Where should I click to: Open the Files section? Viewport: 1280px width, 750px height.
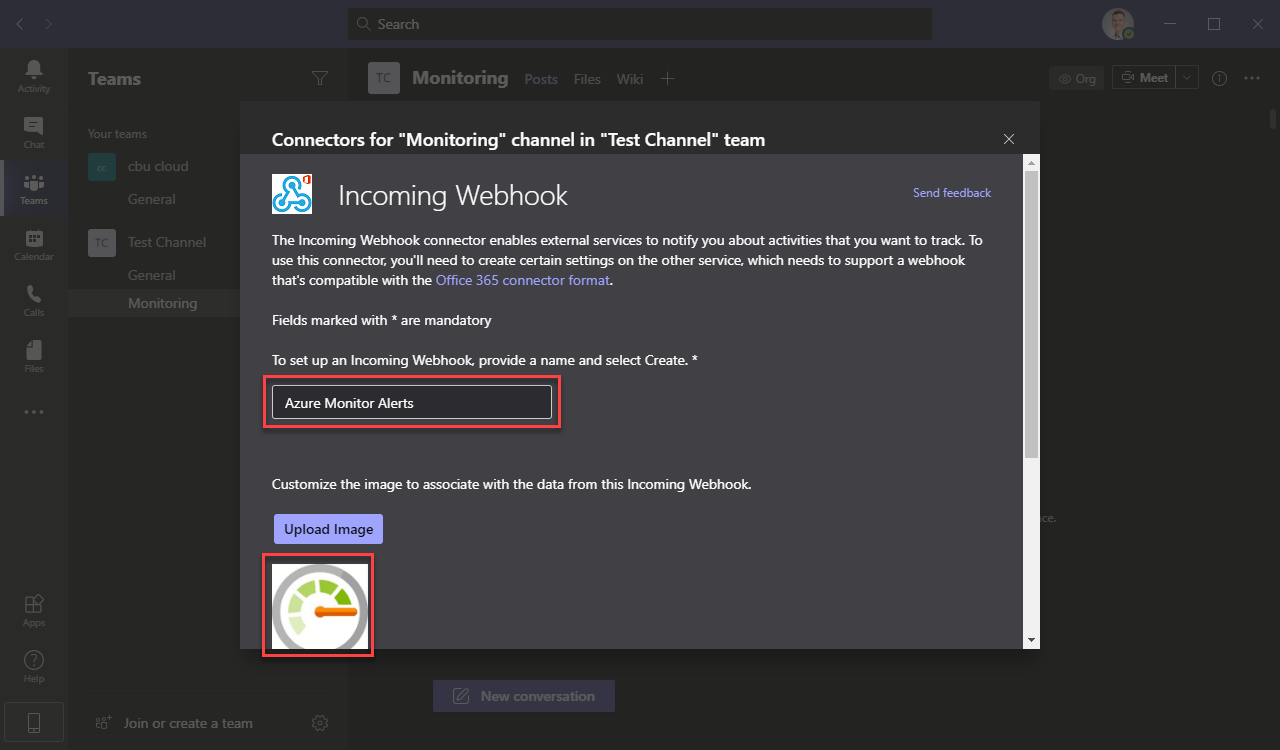[x=34, y=356]
